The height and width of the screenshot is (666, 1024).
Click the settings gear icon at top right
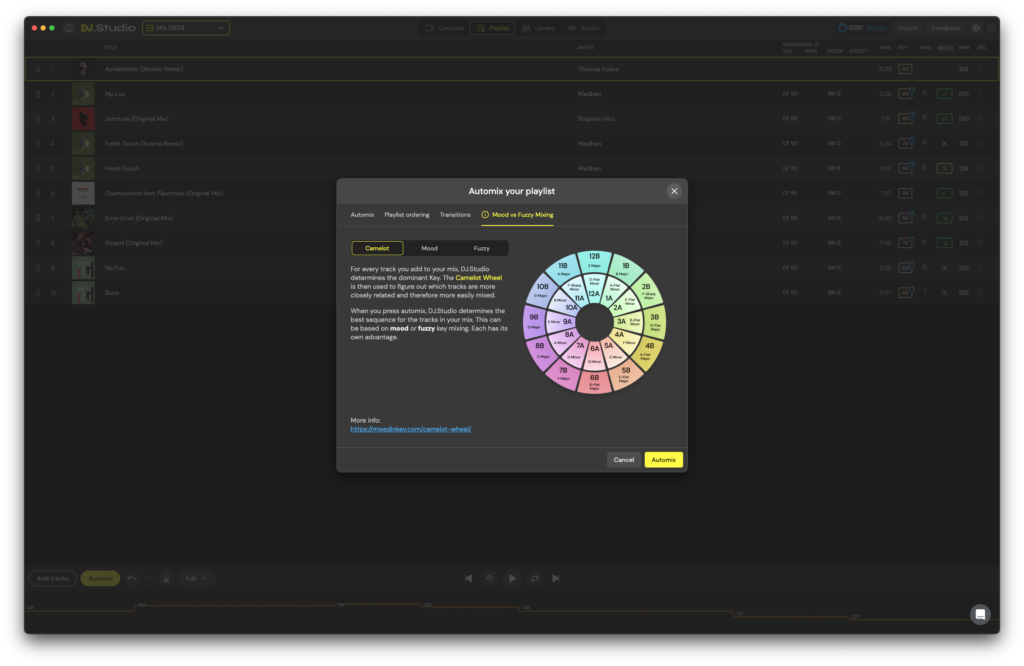point(976,28)
